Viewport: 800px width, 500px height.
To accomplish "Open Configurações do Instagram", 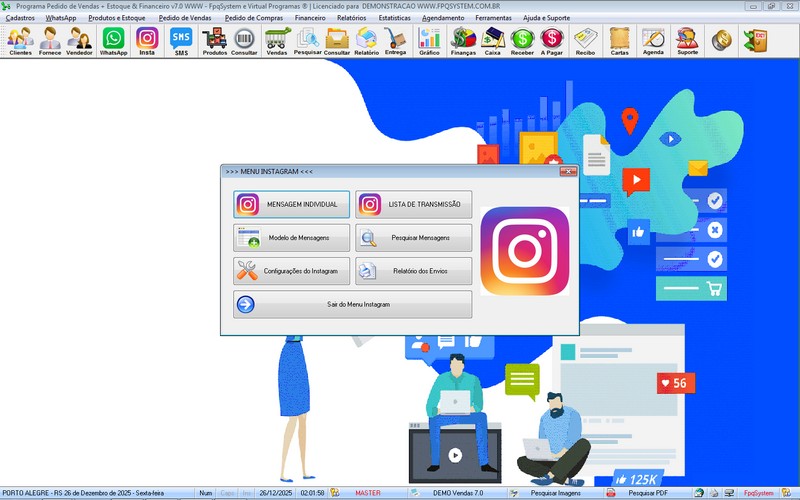I will pos(292,271).
